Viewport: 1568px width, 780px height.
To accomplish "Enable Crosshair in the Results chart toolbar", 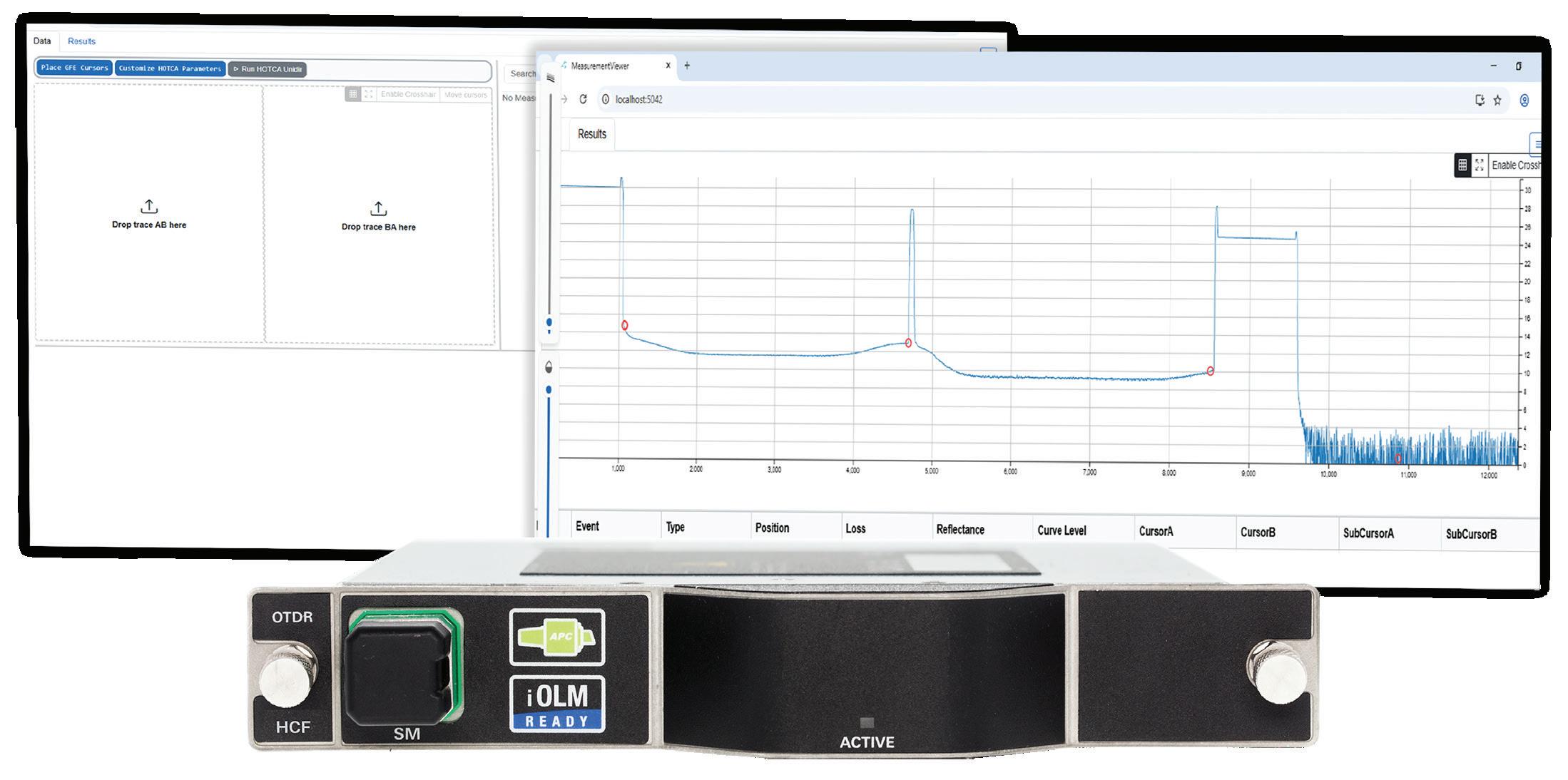I will point(1515,165).
